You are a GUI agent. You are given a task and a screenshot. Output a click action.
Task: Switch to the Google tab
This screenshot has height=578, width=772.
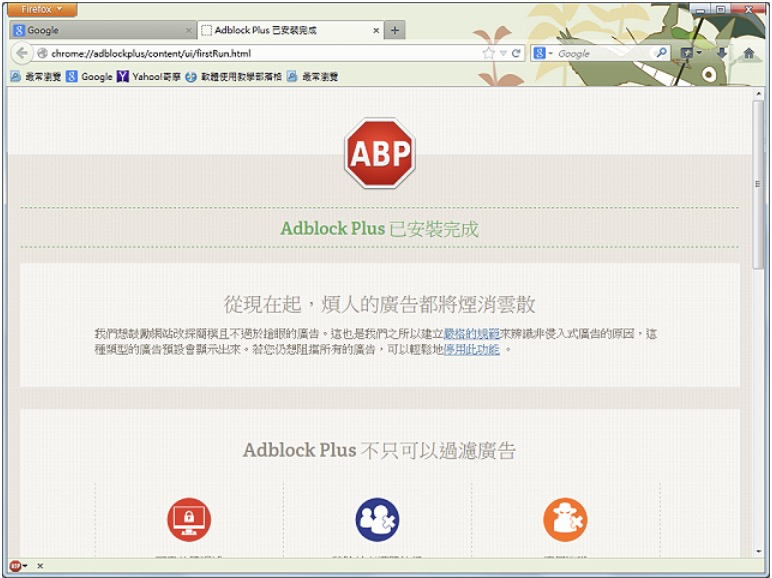point(102,30)
